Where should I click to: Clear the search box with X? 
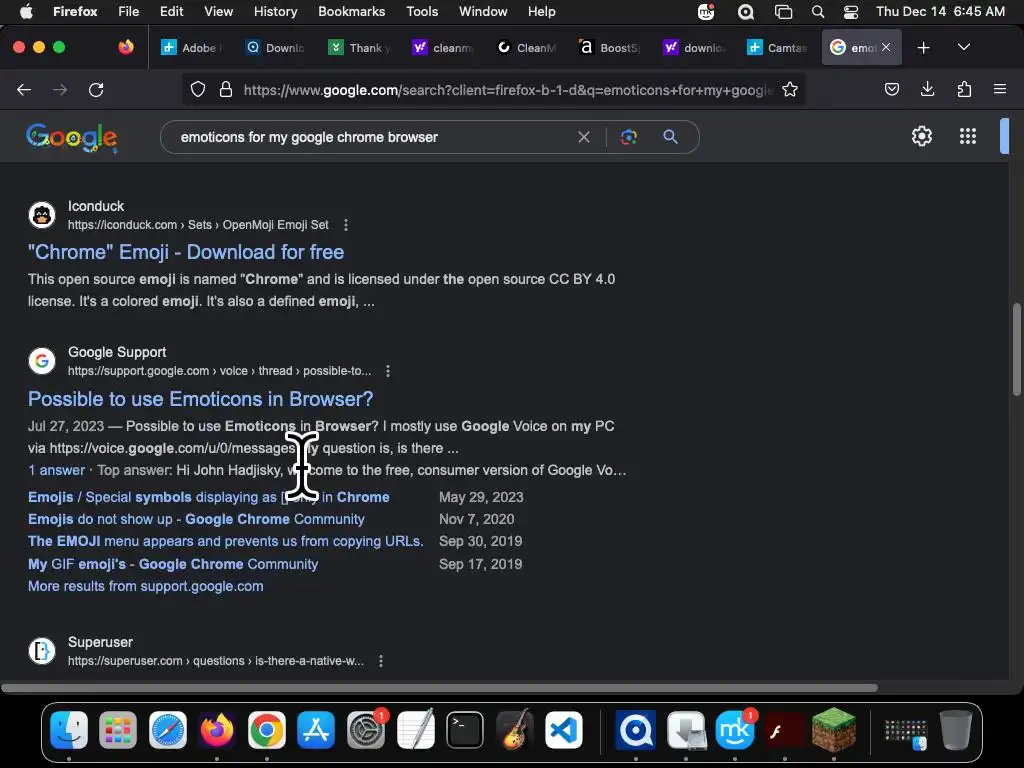[584, 137]
